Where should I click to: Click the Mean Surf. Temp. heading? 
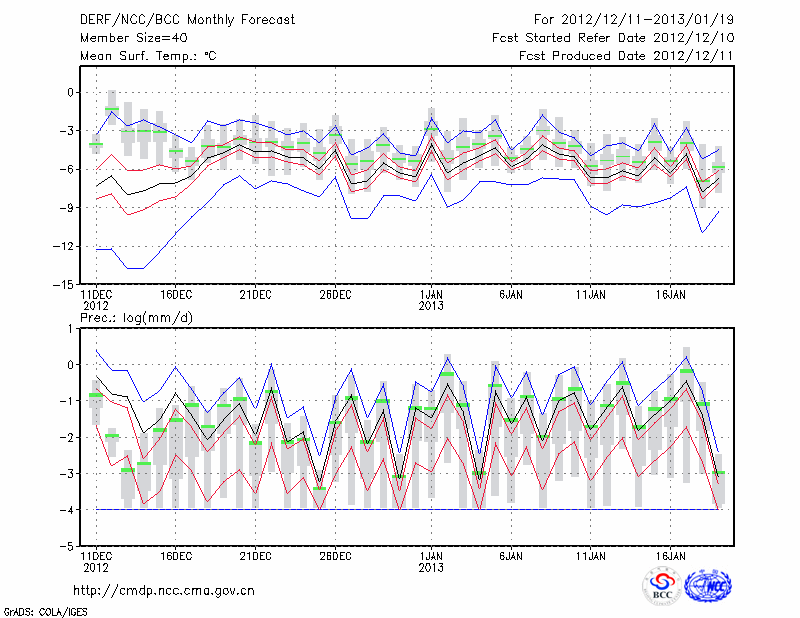click(x=148, y=56)
